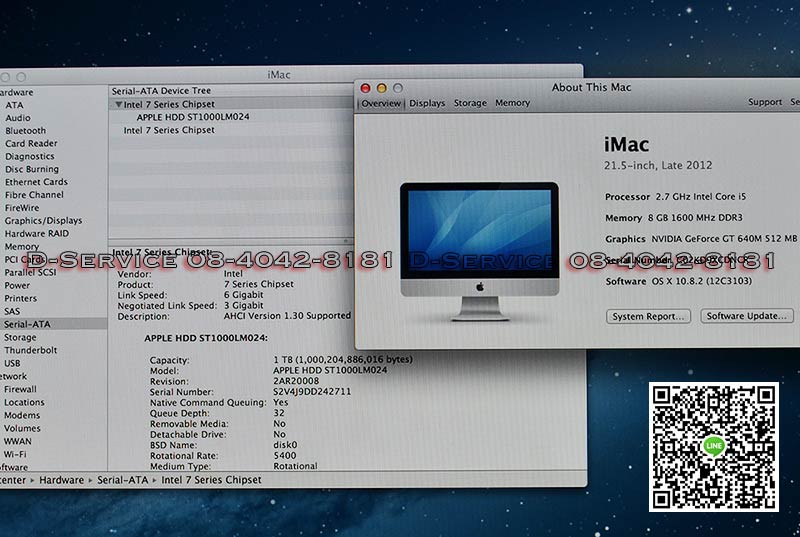Viewport: 800px width, 537px height.
Task: Click the drive serial number S2V4J9DD242711
Action: tap(312, 392)
